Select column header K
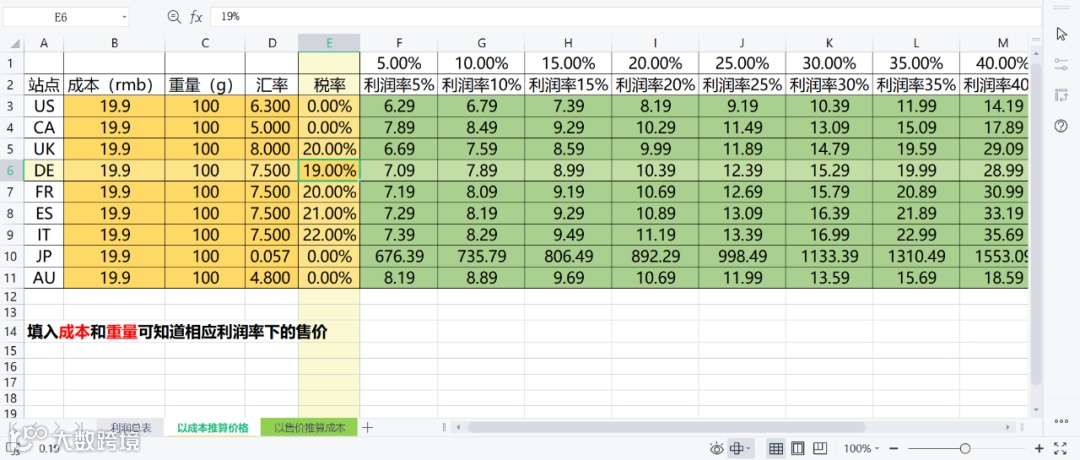Image resolution: width=1080 pixels, height=460 pixels. point(829,43)
